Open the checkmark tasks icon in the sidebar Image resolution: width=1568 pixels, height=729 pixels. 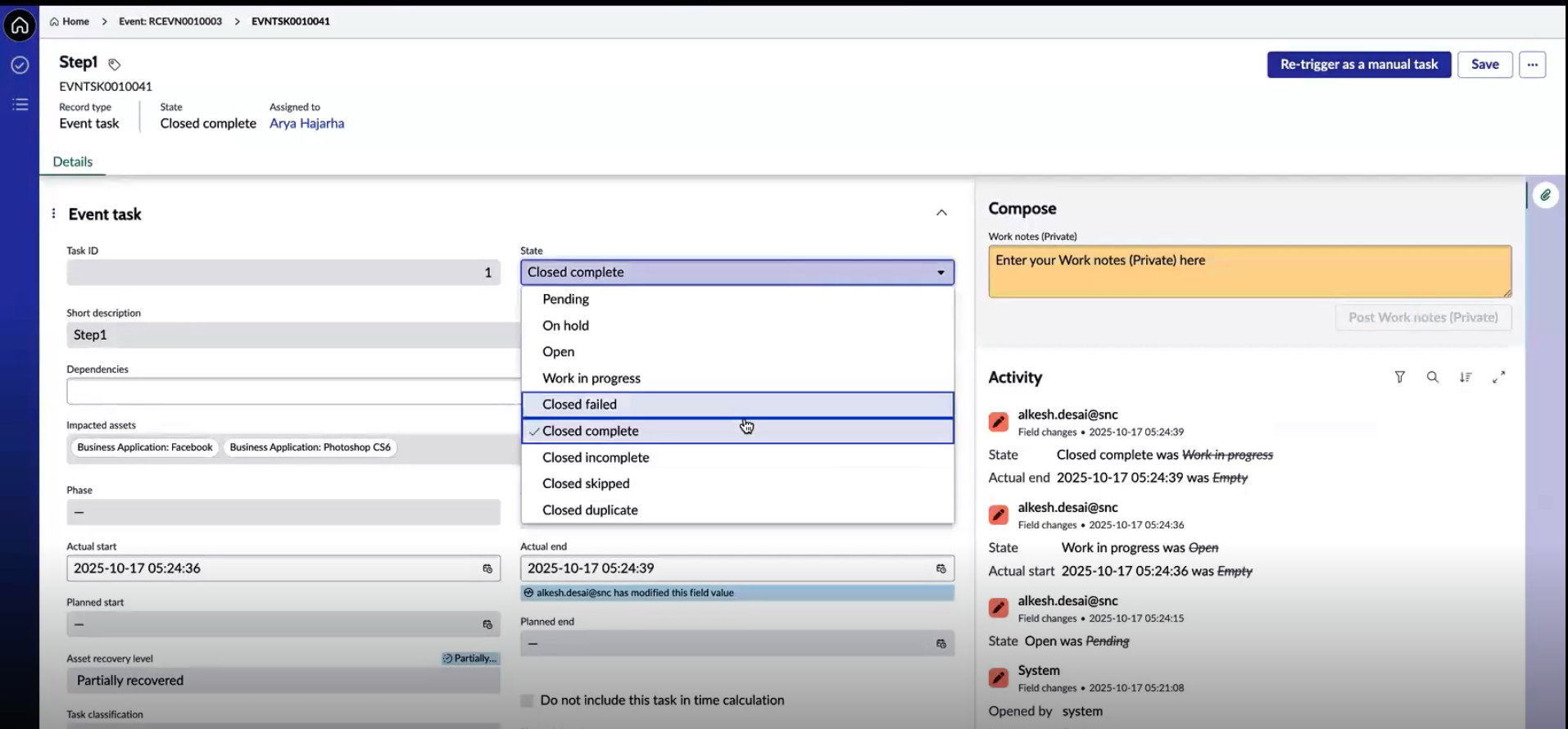(20, 65)
